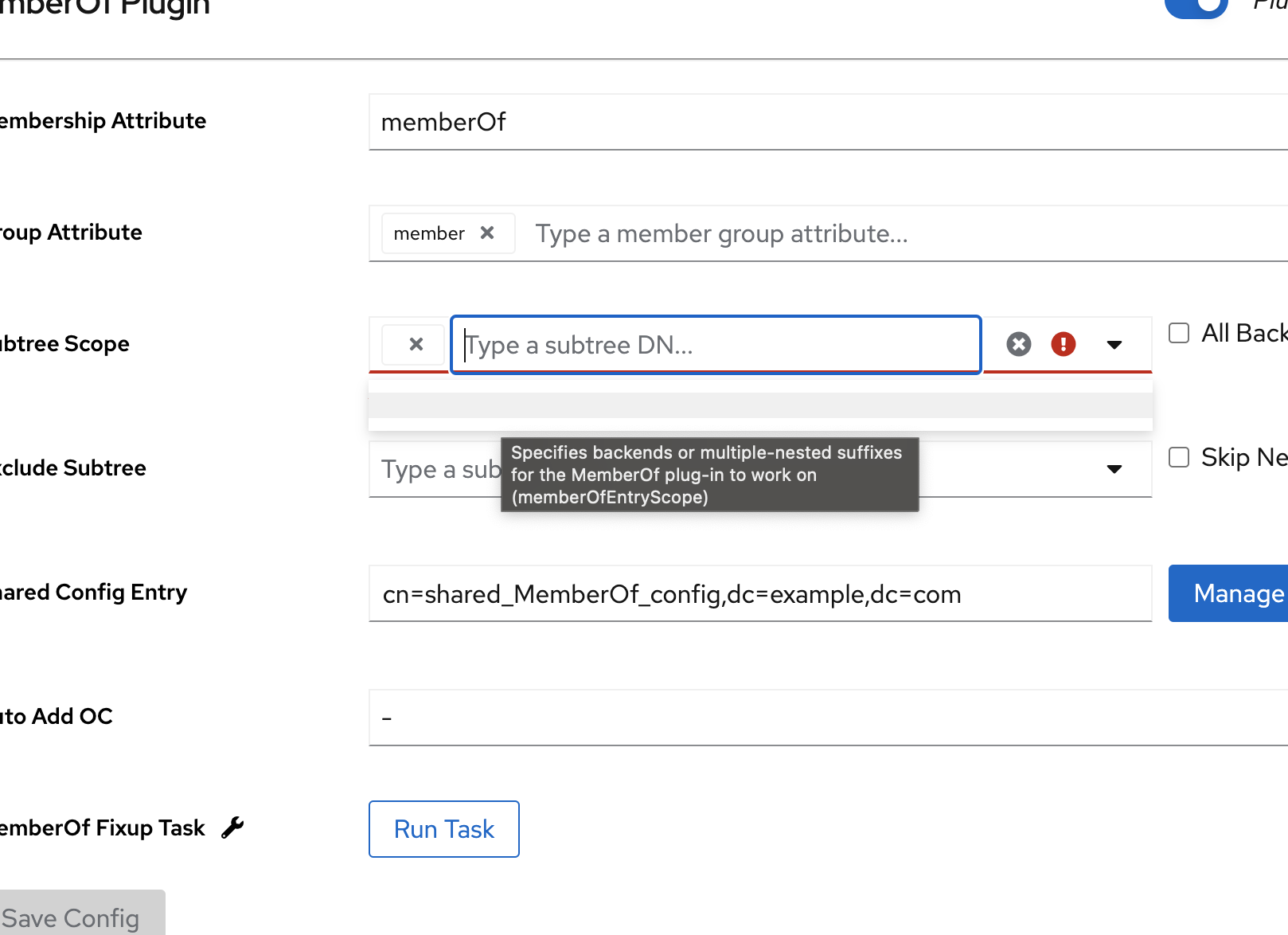Clear all Subtree Scope selections

pyautogui.click(x=1018, y=344)
